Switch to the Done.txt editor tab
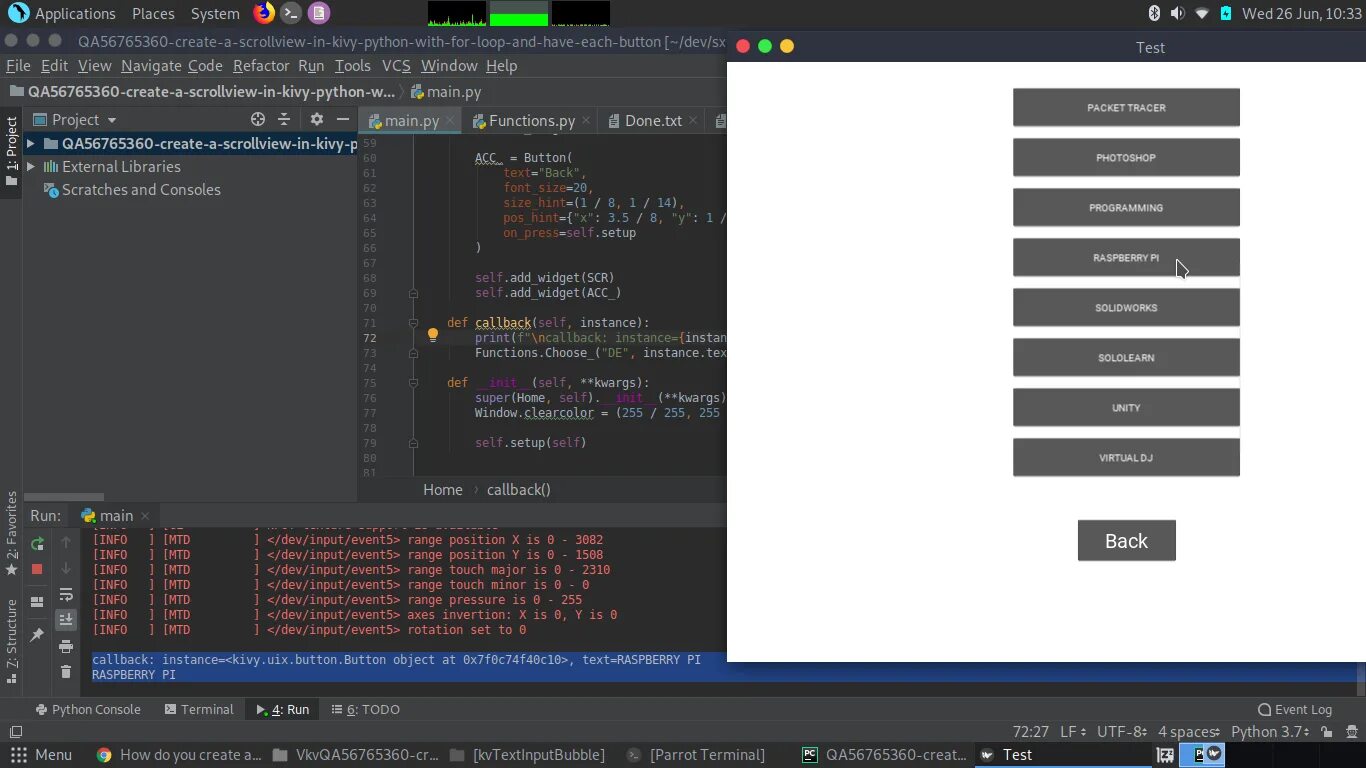This screenshot has width=1366, height=768. coord(653,120)
